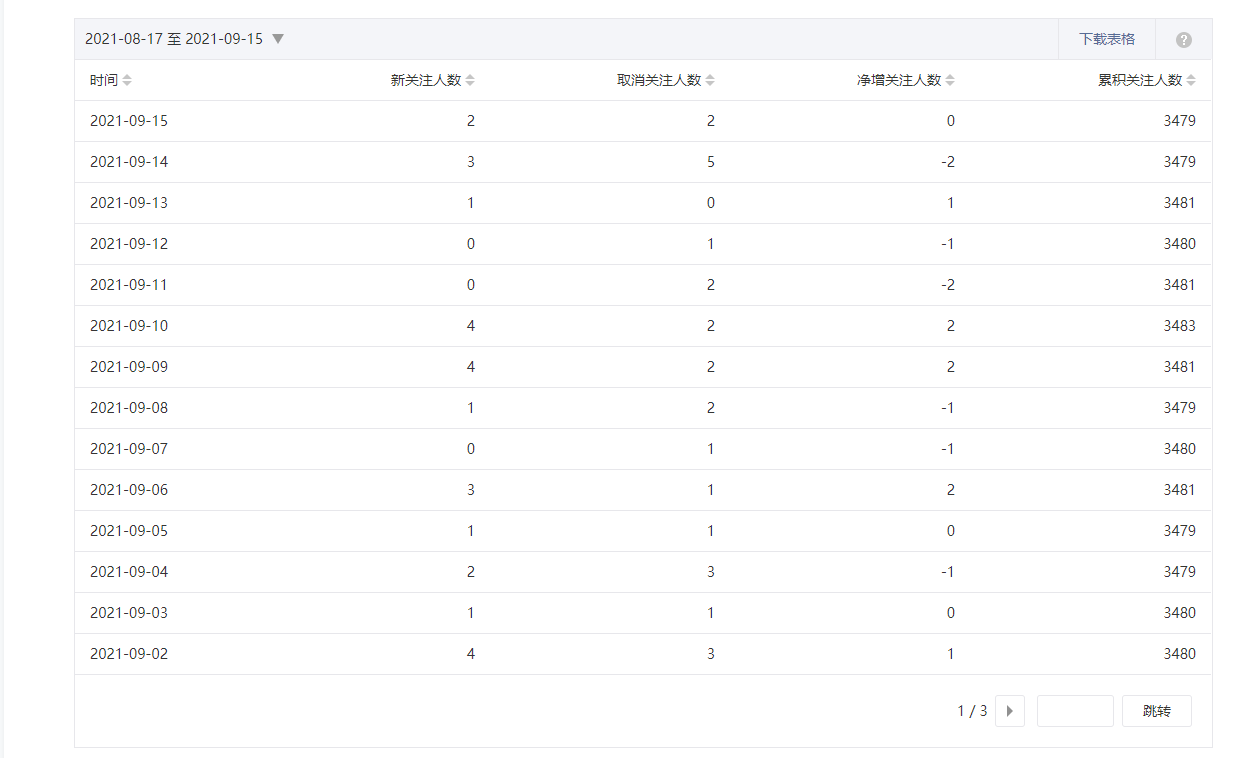
Task: Click the 2021-08-17 至 2021-09-15 date range
Action: tap(174, 39)
